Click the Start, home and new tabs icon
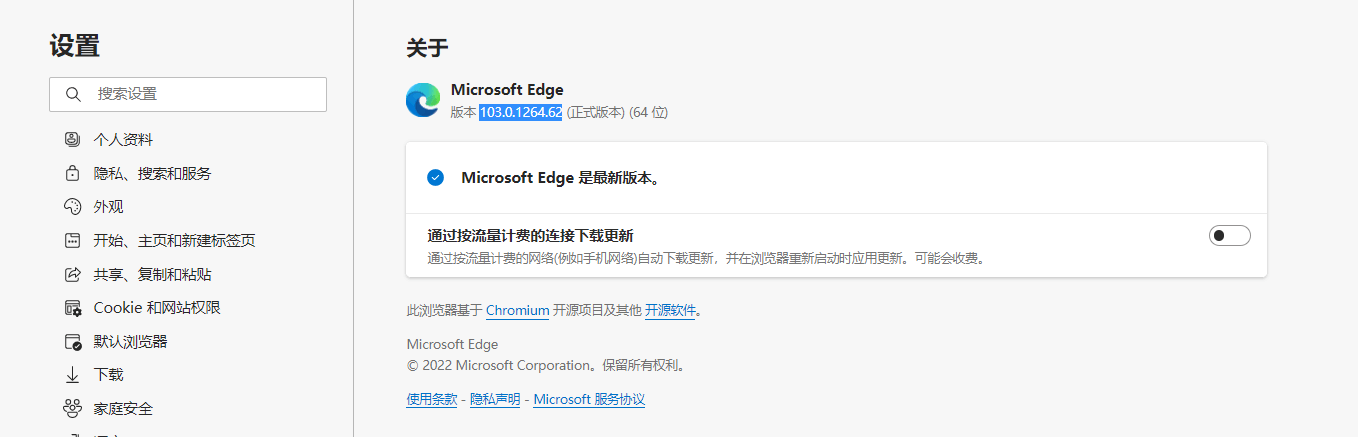 tap(72, 241)
